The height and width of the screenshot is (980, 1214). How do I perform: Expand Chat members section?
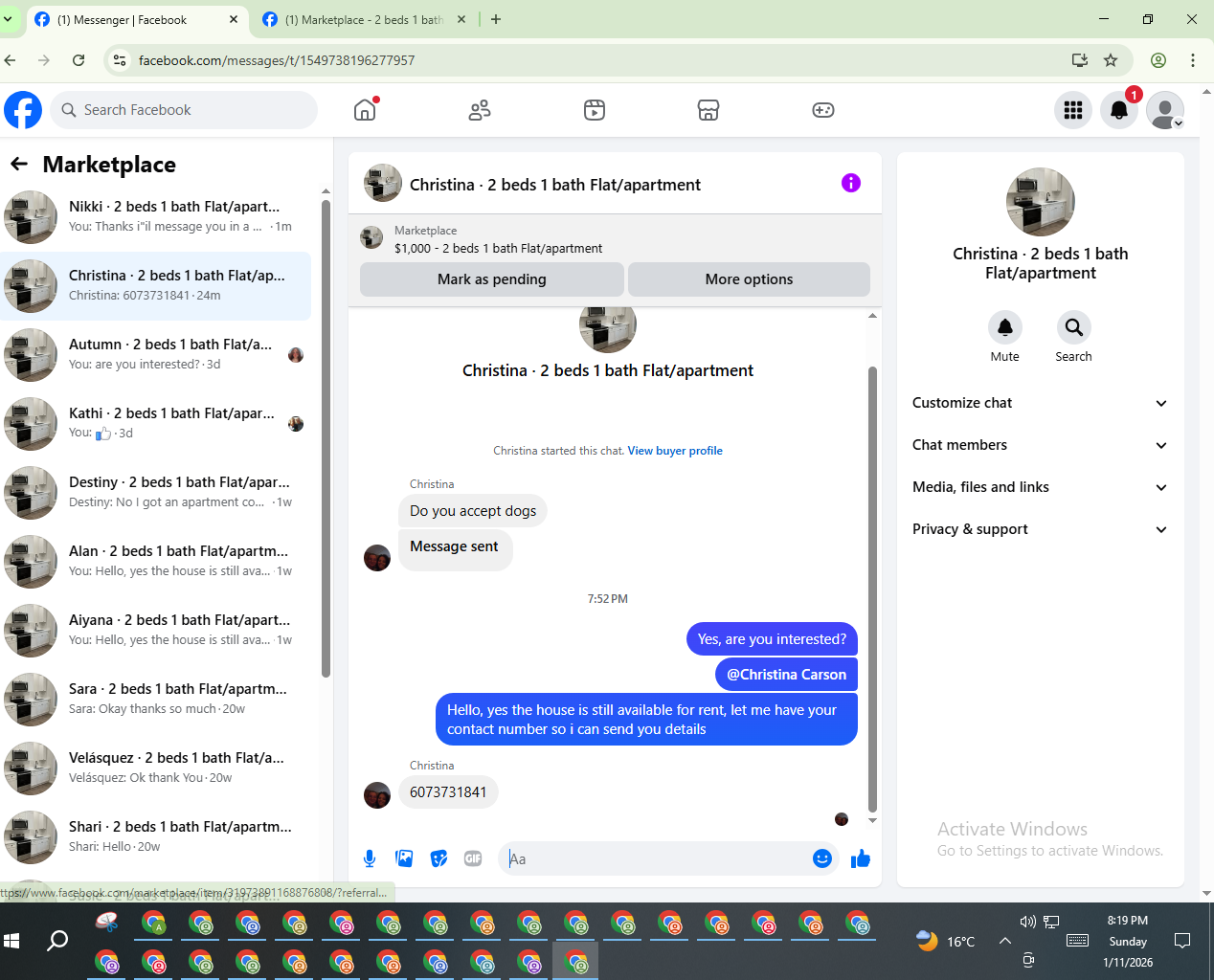1041,445
